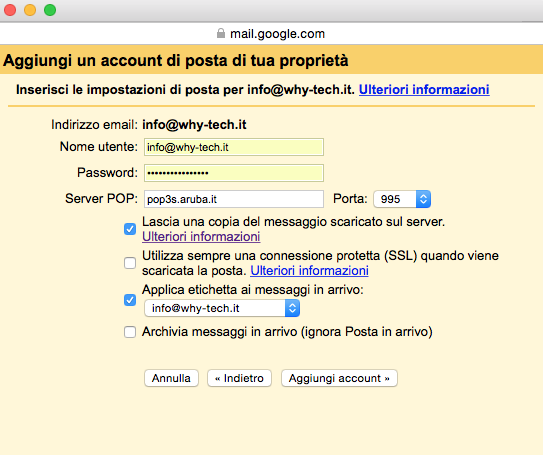Open Ulteriori informazioni link under server copy option
The height and width of the screenshot is (455, 543).
coord(201,237)
